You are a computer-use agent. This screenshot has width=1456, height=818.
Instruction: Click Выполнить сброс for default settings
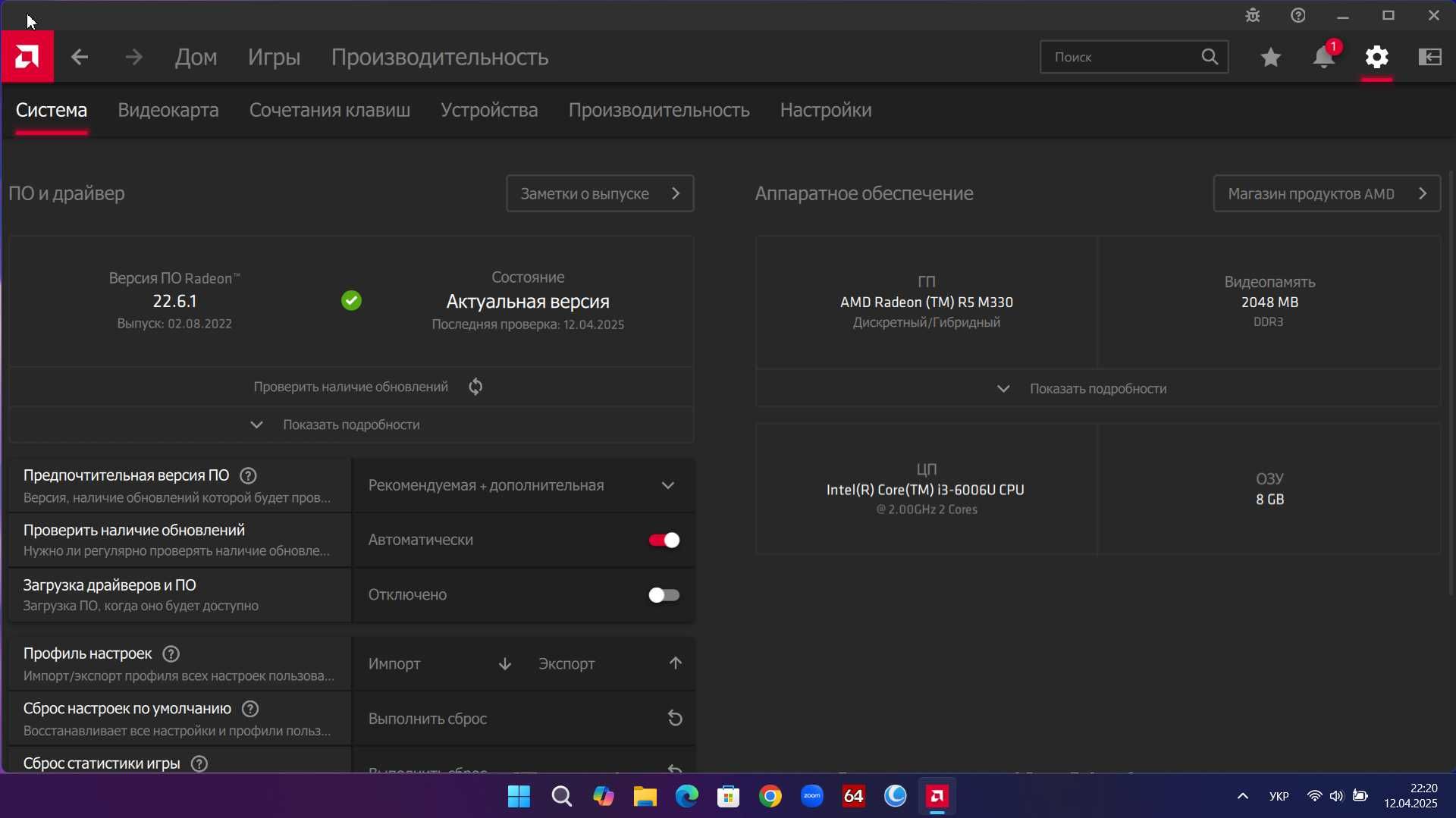(523, 719)
